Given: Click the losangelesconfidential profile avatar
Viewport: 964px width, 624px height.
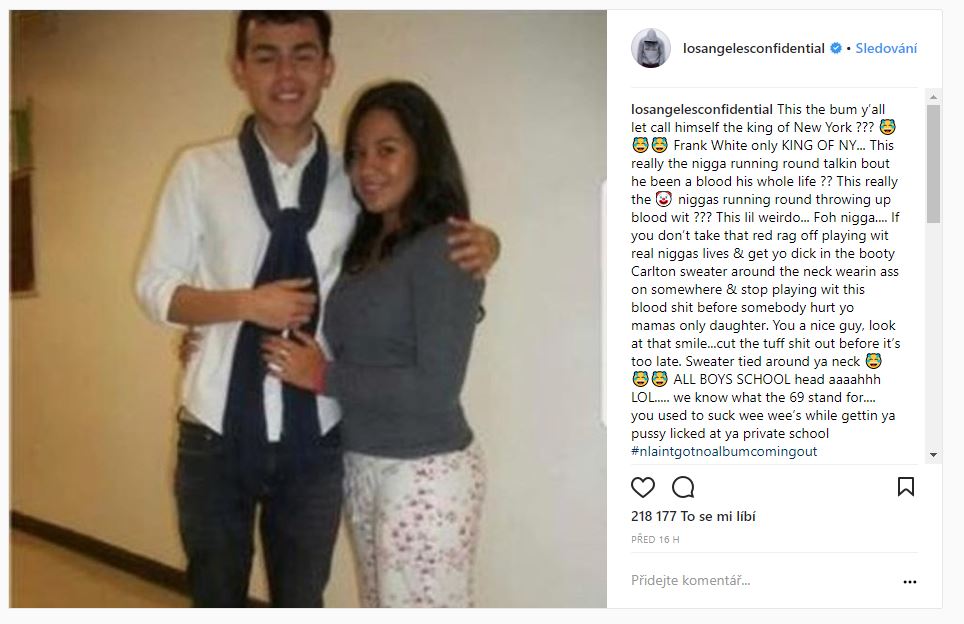Looking at the screenshot, I should 650,48.
